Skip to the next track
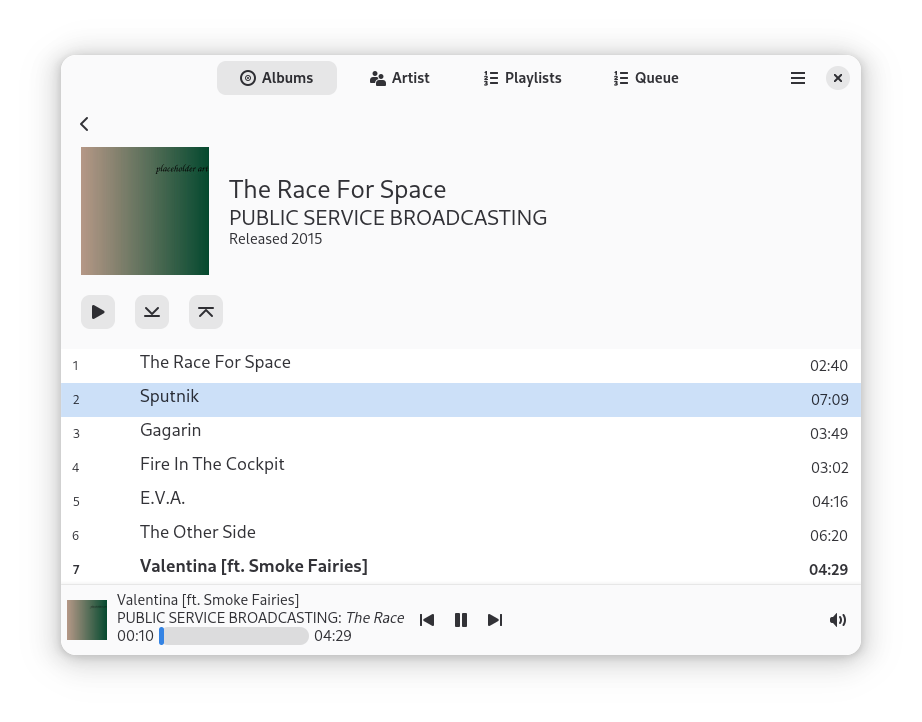The height and width of the screenshot is (722, 922). (x=495, y=620)
